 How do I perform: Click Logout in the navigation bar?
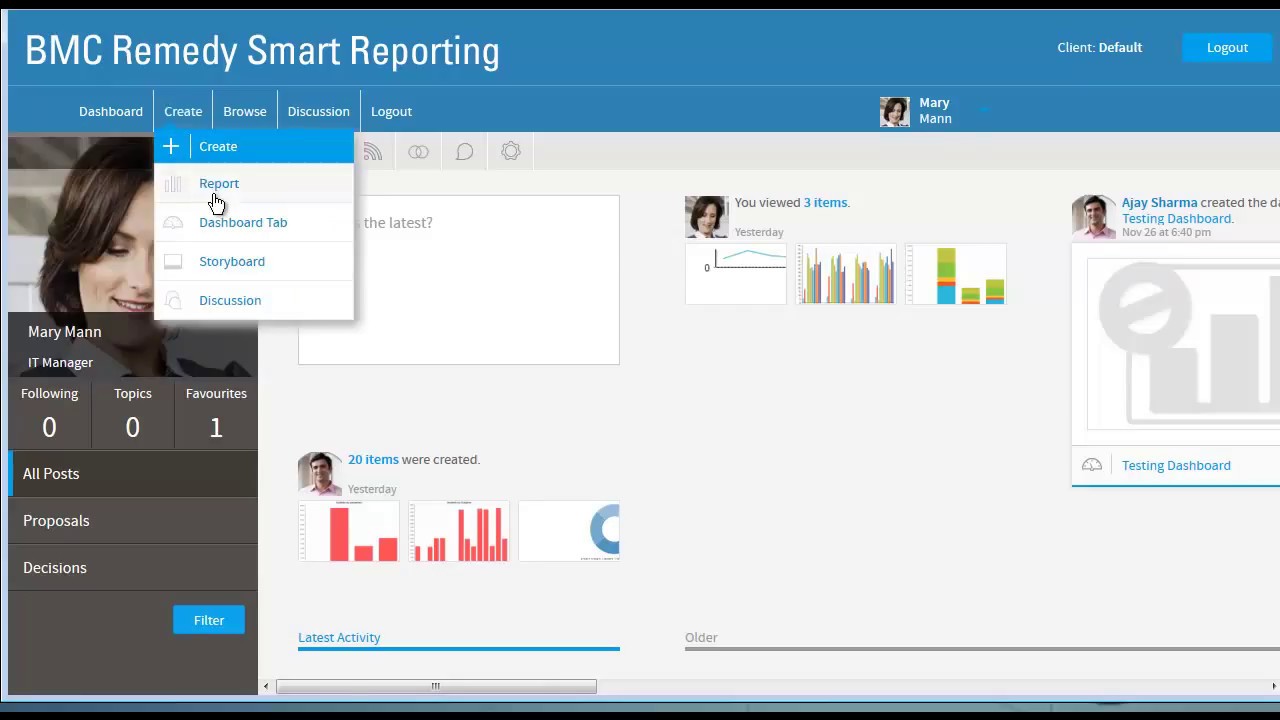tap(391, 111)
